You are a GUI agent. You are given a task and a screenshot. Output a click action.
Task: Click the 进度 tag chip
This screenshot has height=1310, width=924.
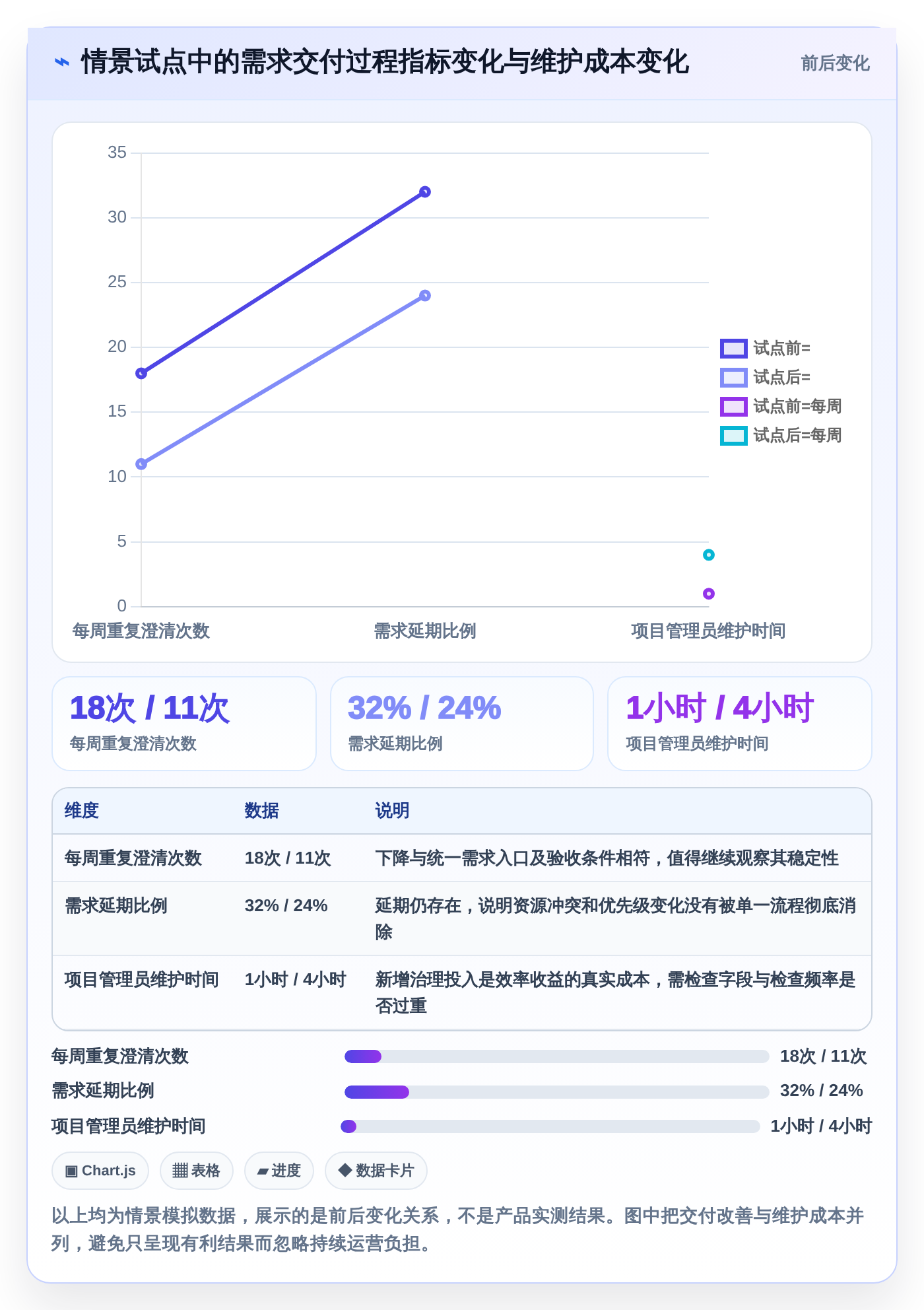(279, 1171)
